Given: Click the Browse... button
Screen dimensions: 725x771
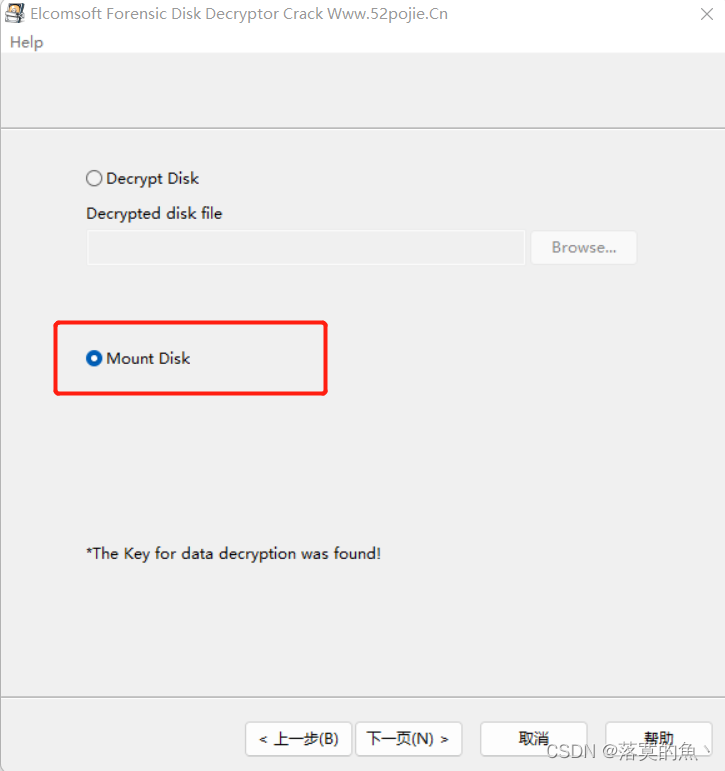Looking at the screenshot, I should click(584, 247).
